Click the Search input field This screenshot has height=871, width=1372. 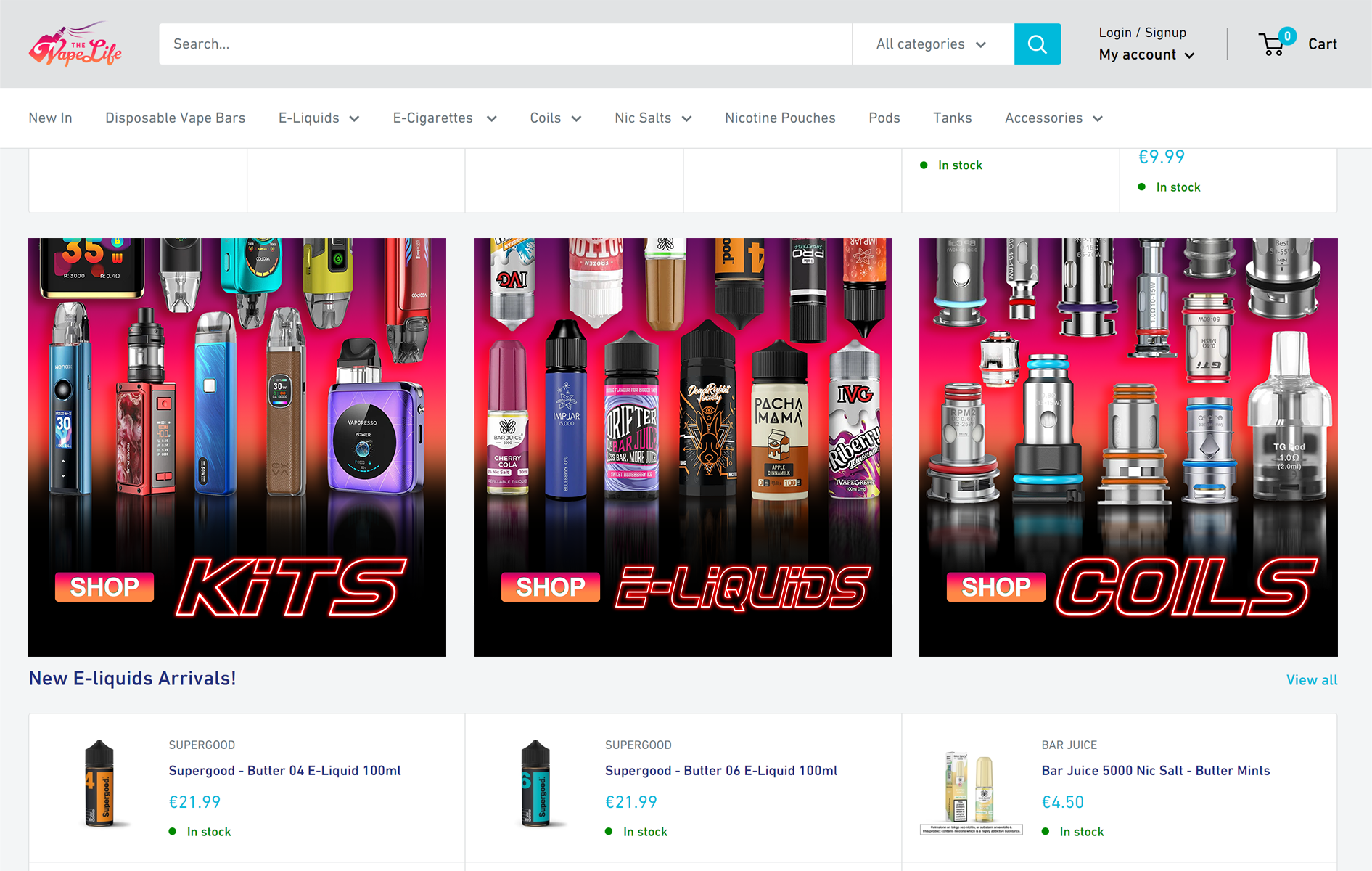(x=506, y=44)
